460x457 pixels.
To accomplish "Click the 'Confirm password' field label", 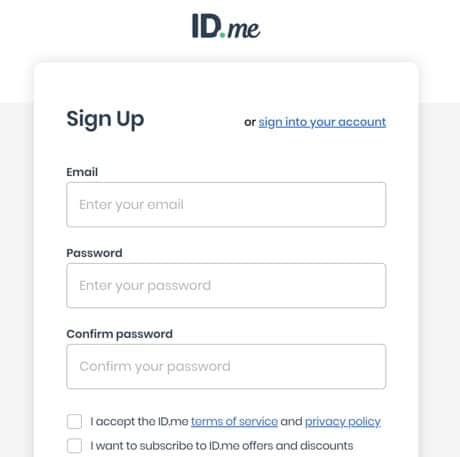I will 119,334.
